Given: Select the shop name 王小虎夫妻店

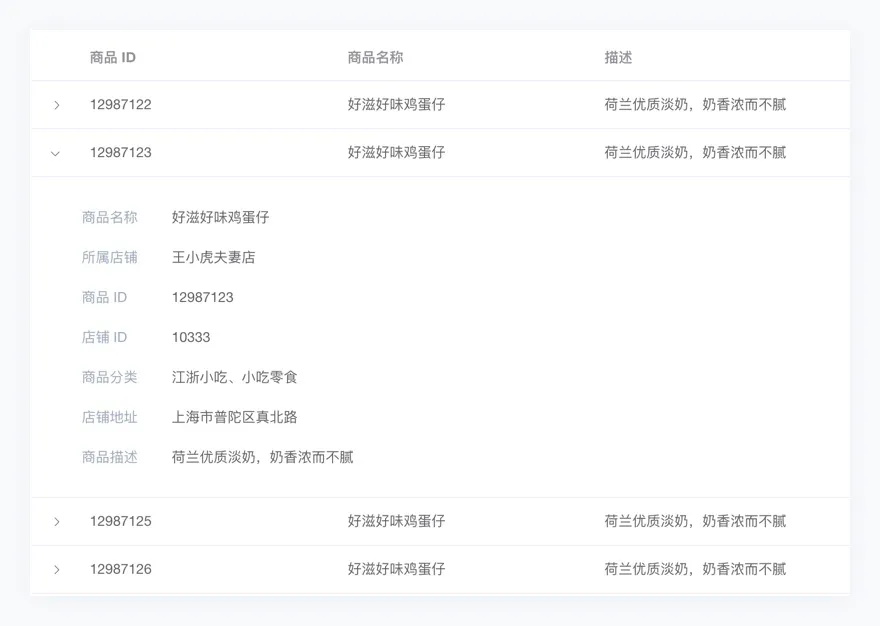Looking at the screenshot, I should coord(214,257).
